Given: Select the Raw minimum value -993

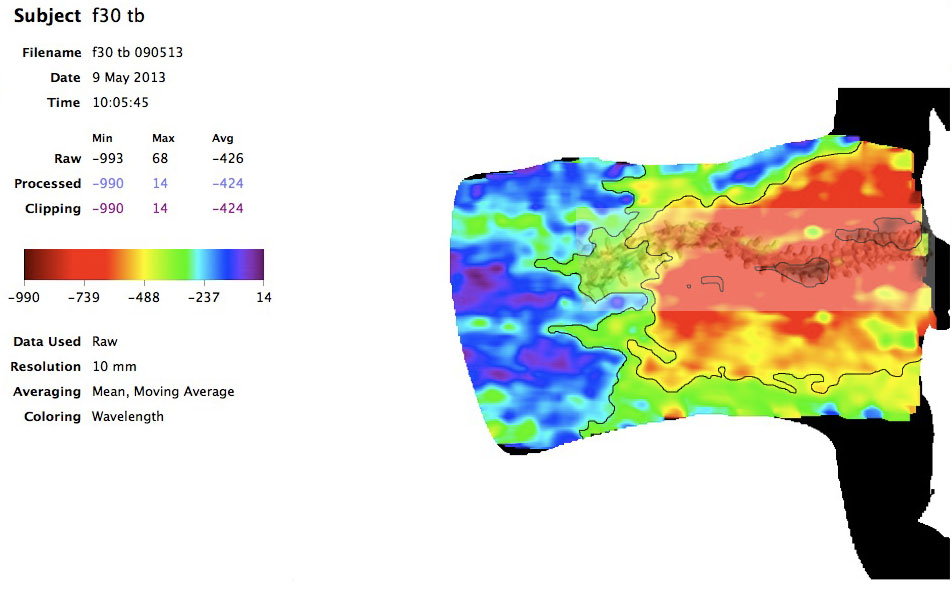Looking at the screenshot, I should (107, 158).
